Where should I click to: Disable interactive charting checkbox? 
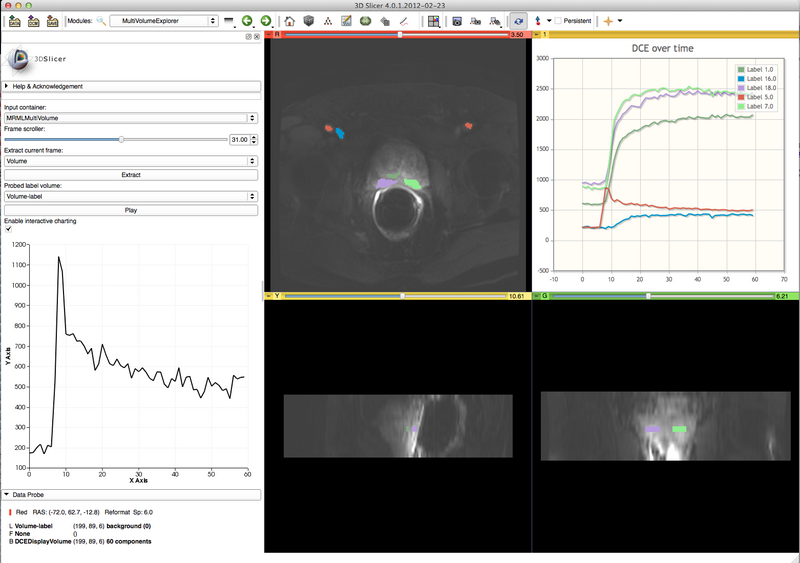tap(9, 228)
